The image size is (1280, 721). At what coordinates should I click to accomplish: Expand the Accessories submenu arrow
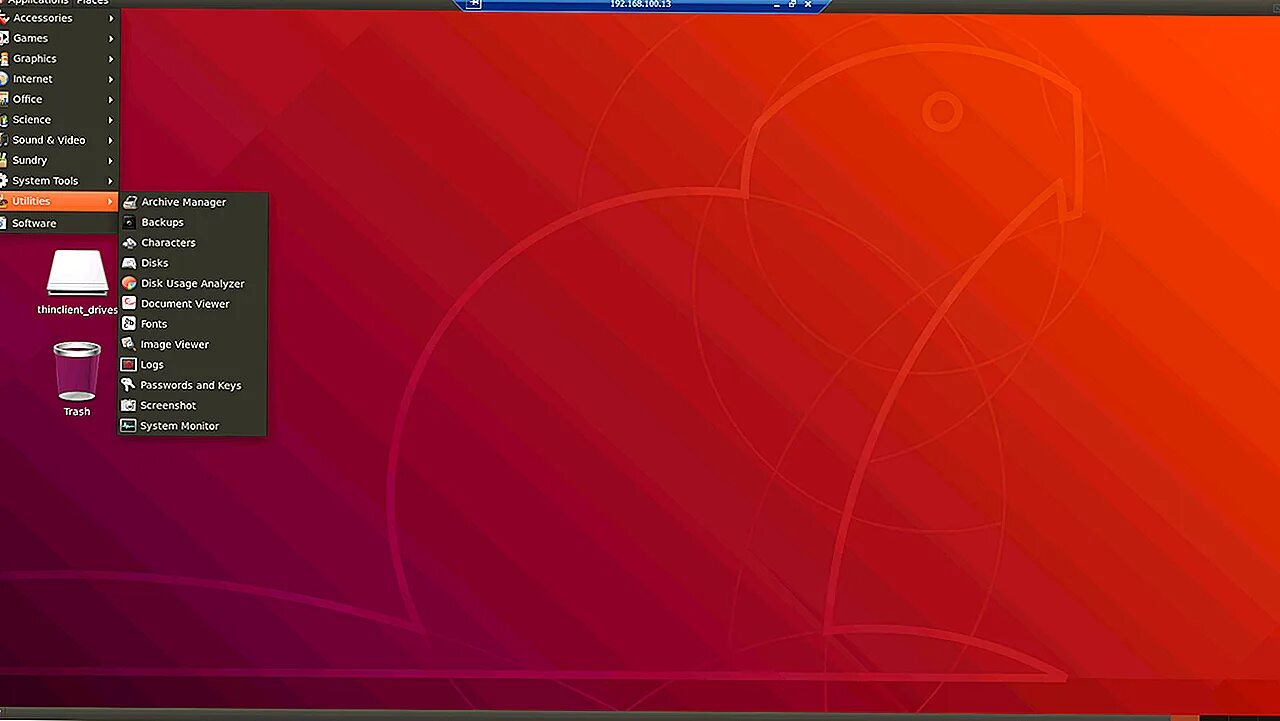pyautogui.click(x=111, y=18)
